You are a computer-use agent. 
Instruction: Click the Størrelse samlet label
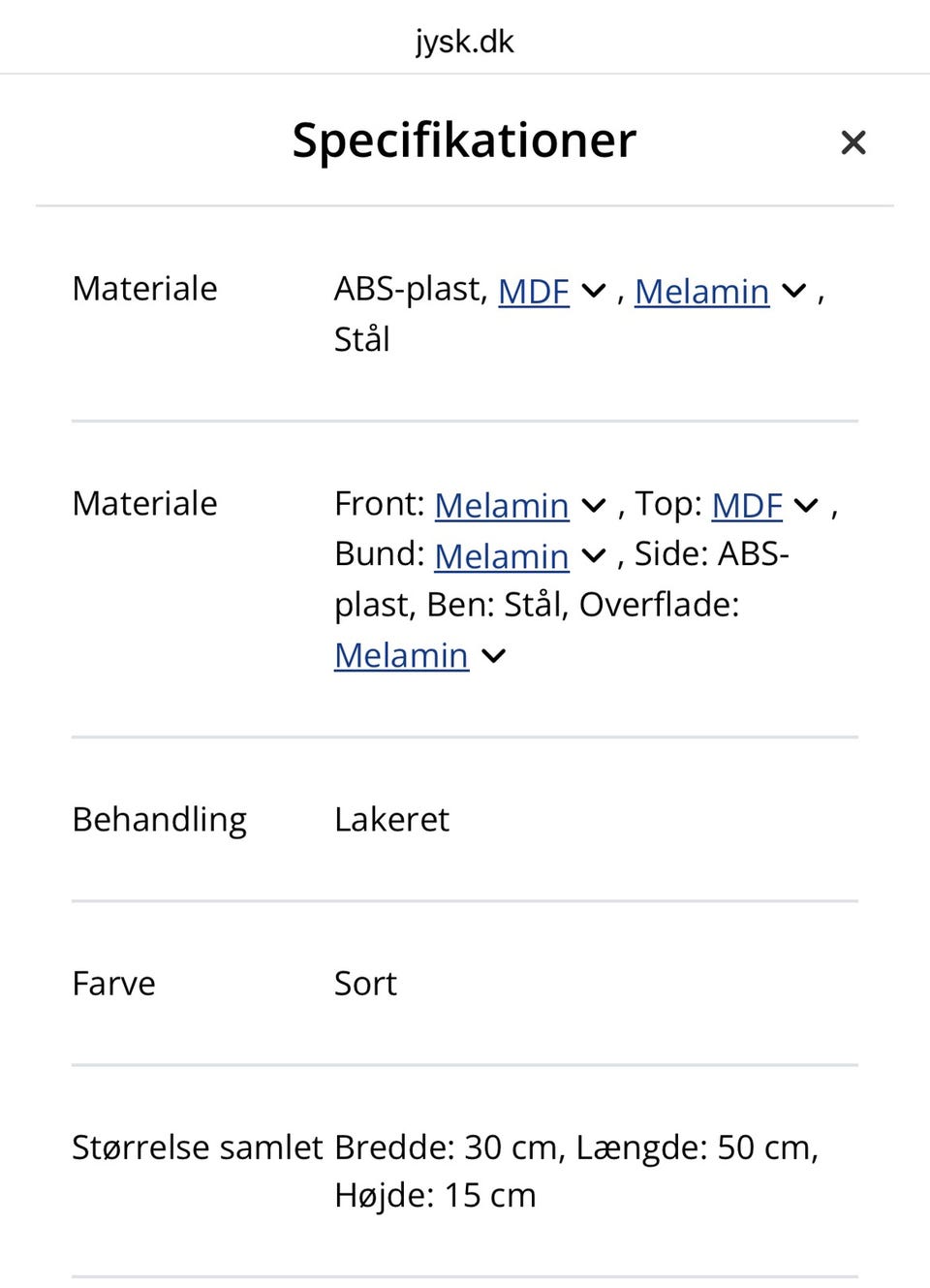197,1147
